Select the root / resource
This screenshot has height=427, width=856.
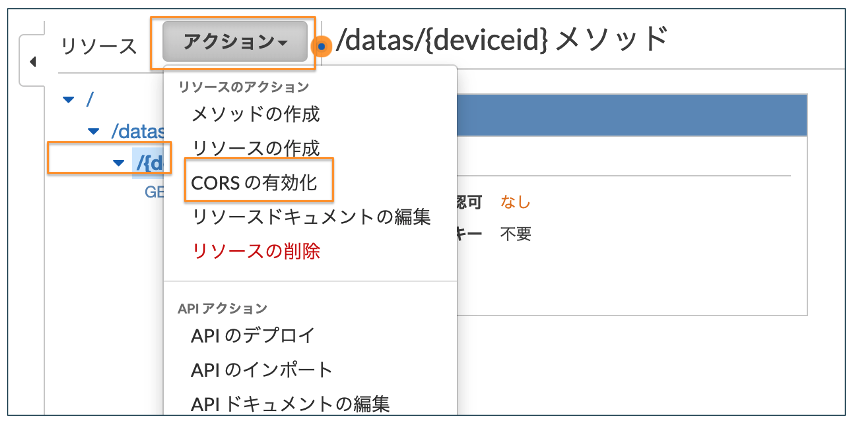90,100
